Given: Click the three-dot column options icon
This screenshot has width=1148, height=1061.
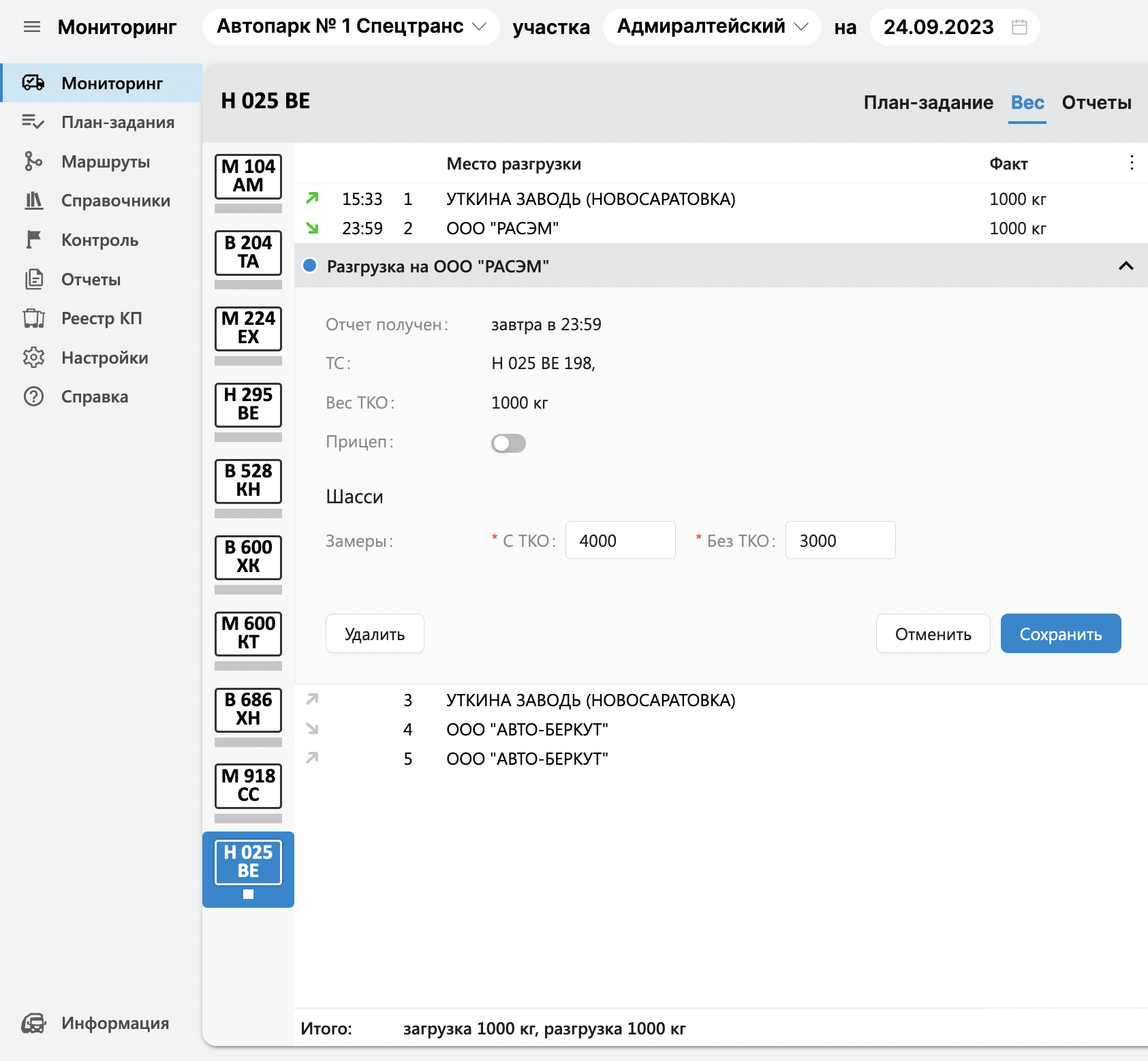Looking at the screenshot, I should click(1131, 163).
